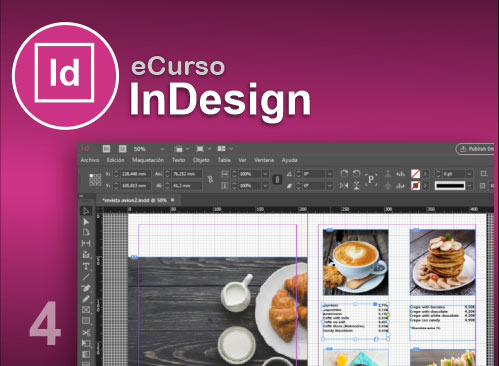Flip the object horizontally
499x366 pixels.
click(x=344, y=186)
